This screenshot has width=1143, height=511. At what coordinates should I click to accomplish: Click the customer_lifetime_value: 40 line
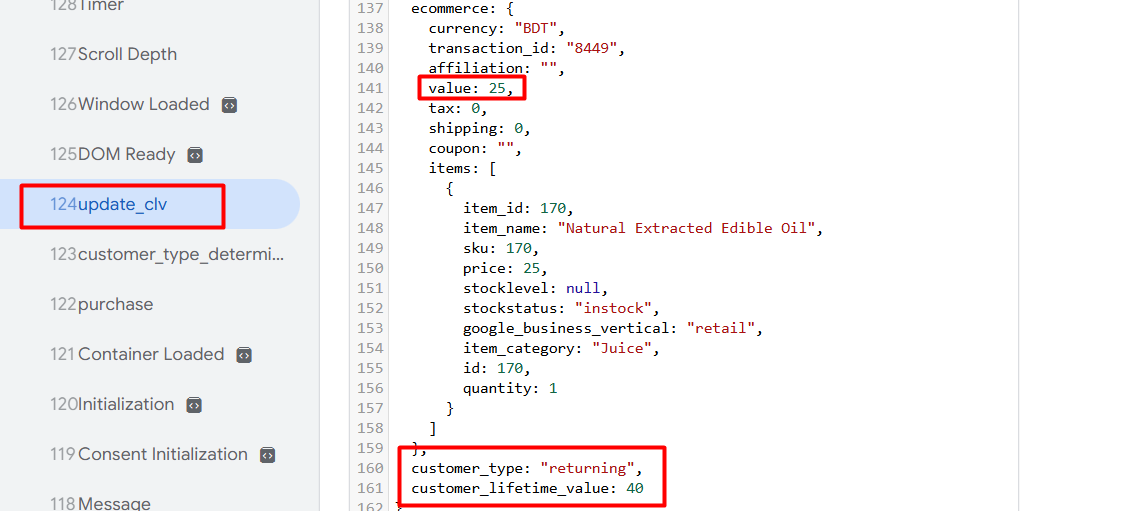[x=527, y=488]
